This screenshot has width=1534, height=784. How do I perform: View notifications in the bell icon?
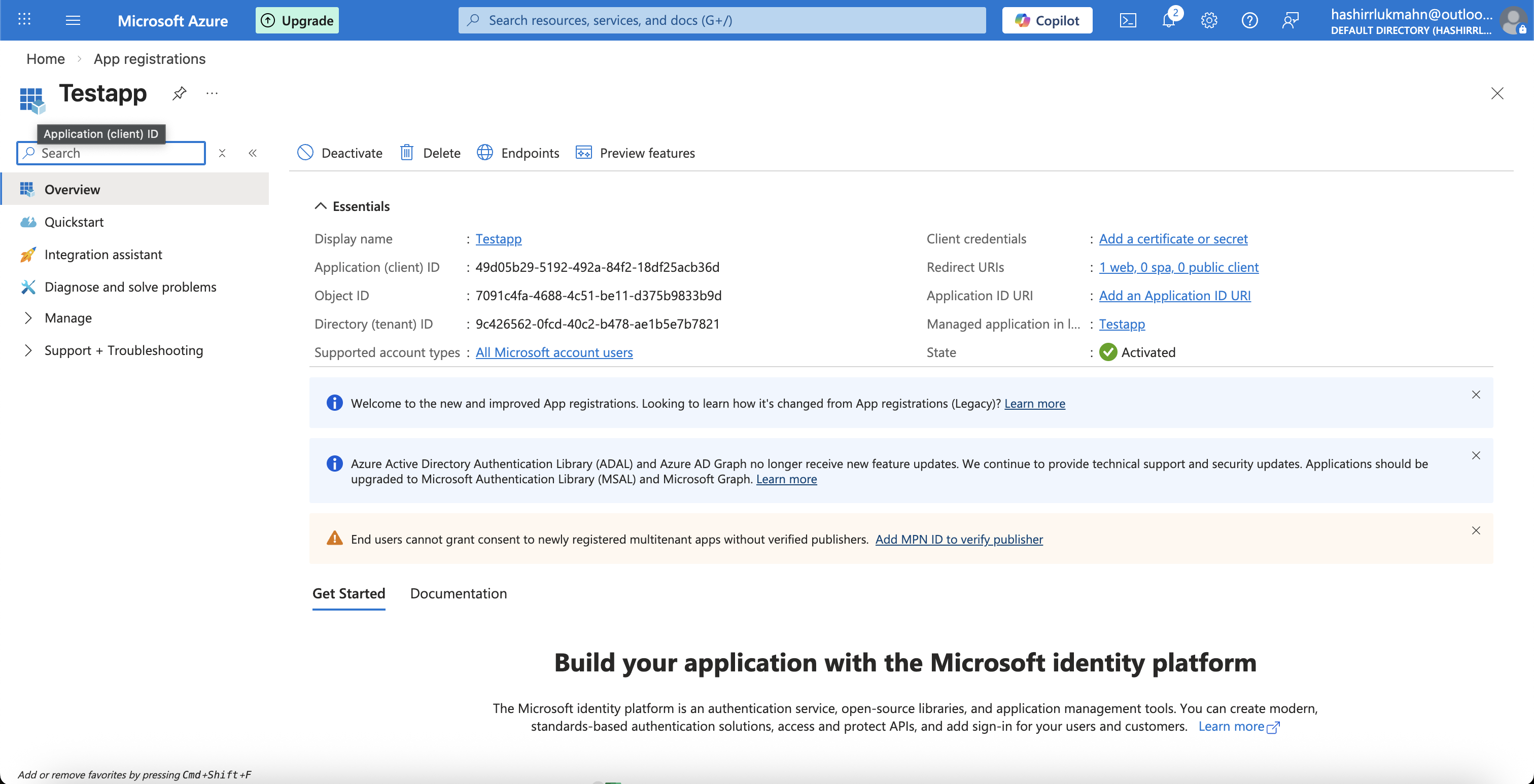[1168, 20]
